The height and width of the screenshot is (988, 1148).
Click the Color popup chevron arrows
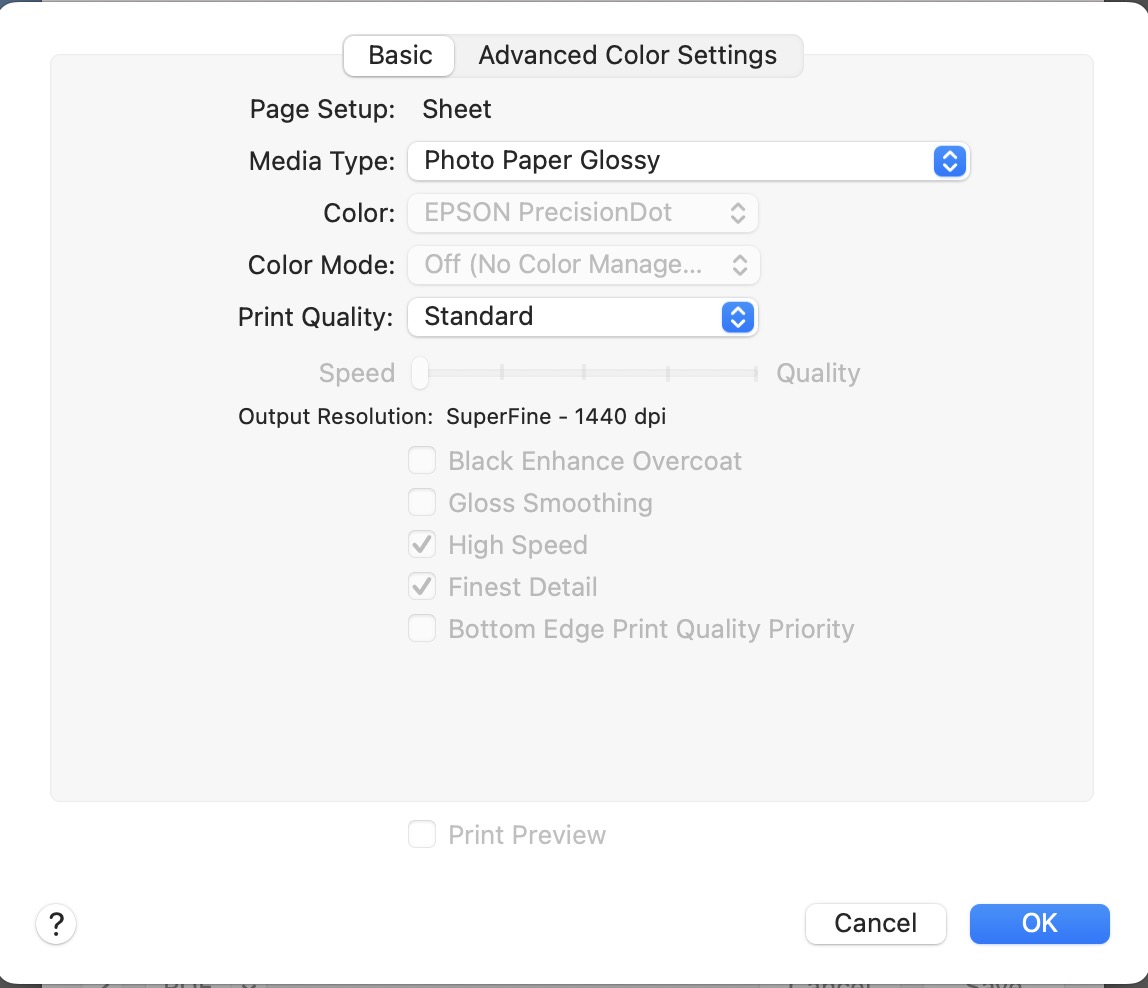pos(738,213)
